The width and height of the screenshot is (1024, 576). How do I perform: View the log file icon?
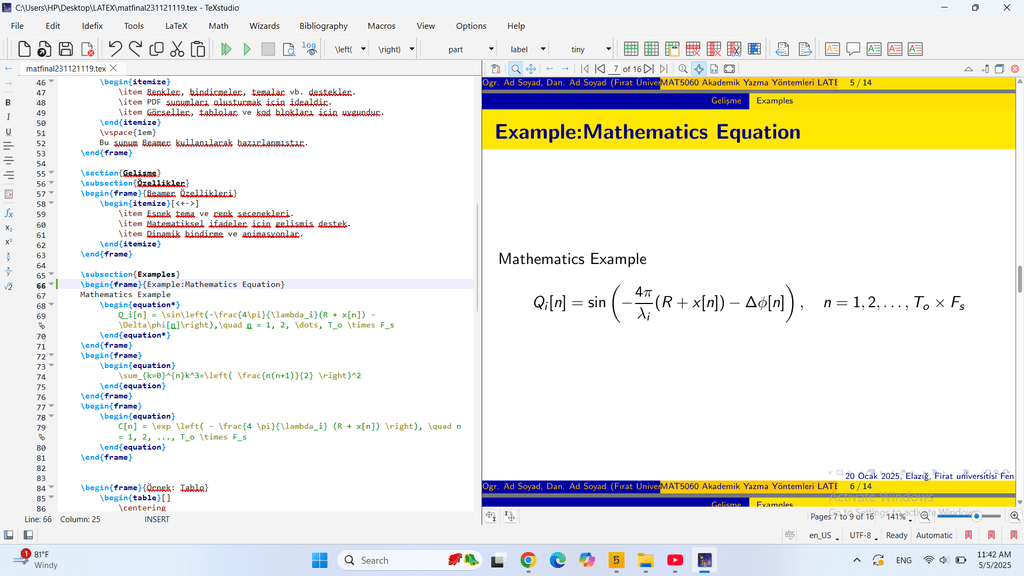click(x=310, y=49)
